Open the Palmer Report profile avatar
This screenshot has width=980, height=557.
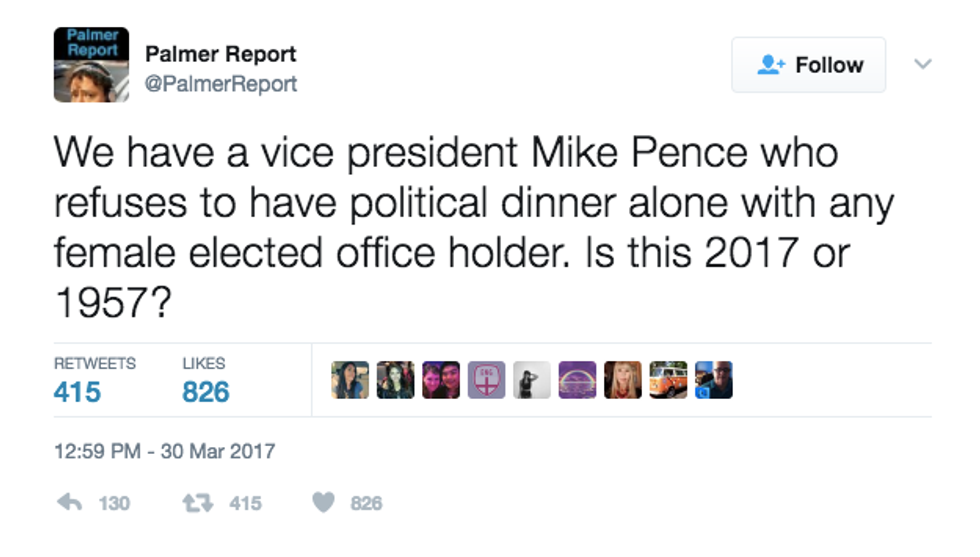click(91, 65)
